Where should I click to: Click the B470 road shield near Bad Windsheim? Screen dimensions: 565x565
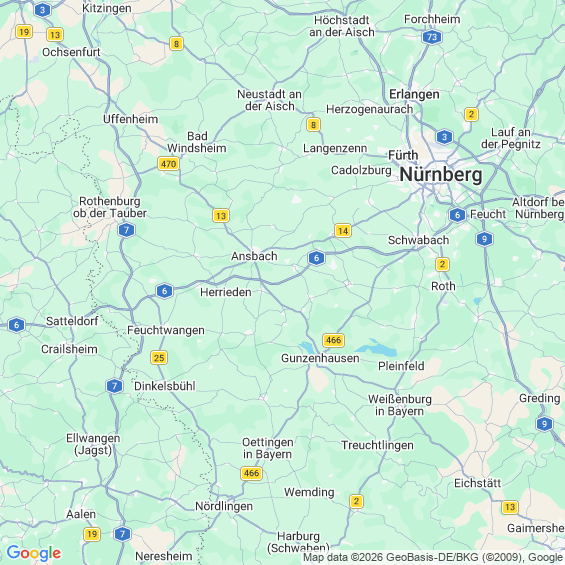tap(169, 164)
